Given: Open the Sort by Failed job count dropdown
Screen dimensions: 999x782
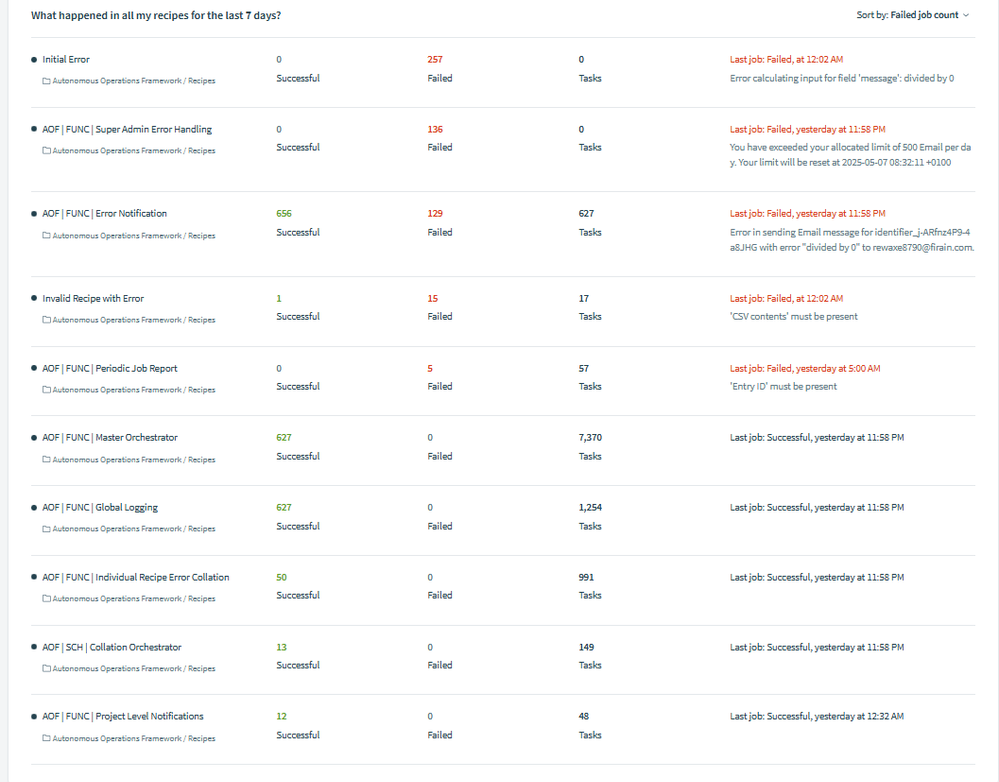Looking at the screenshot, I should click(x=913, y=15).
